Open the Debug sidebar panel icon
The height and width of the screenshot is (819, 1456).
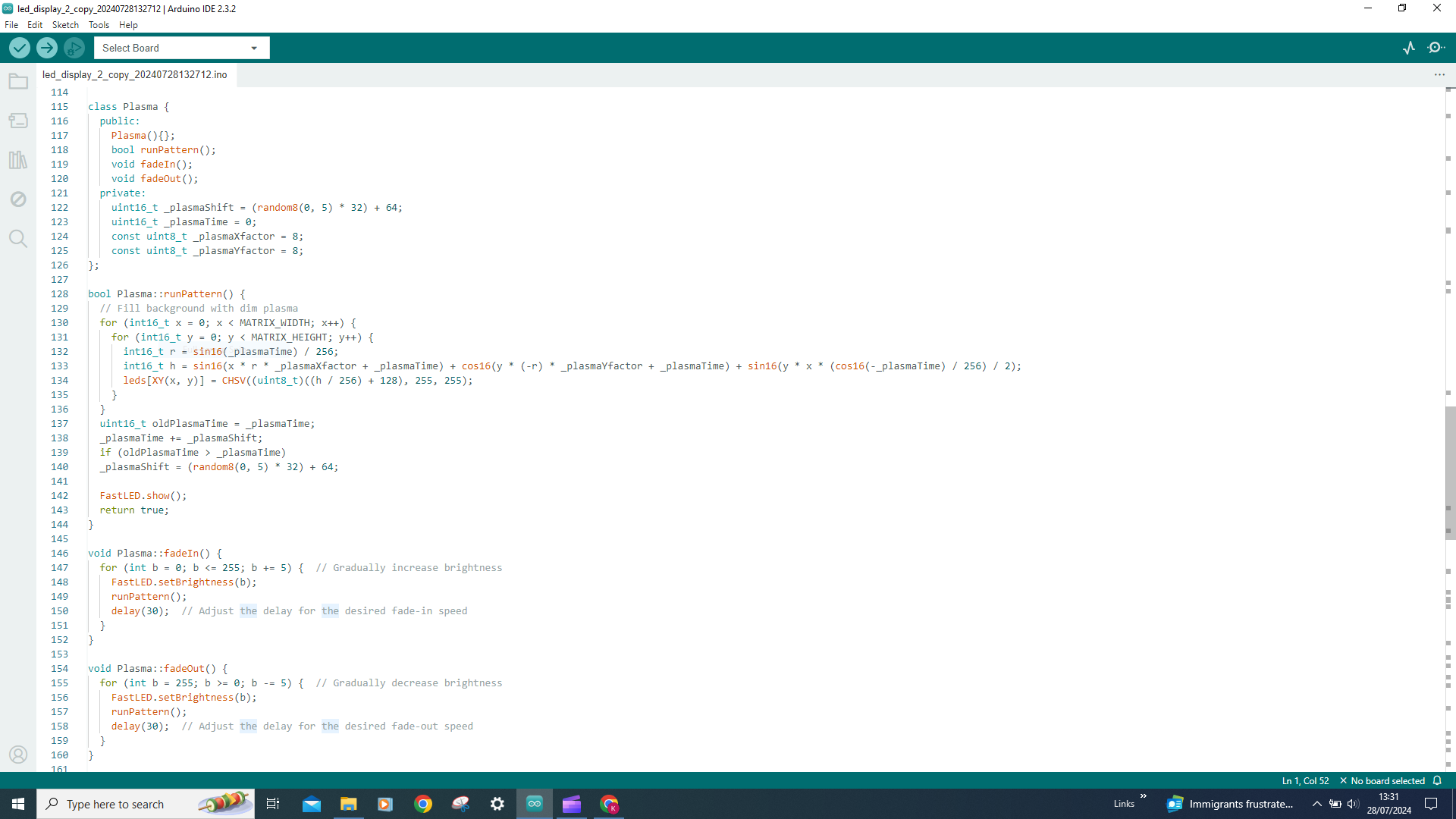click(x=18, y=199)
